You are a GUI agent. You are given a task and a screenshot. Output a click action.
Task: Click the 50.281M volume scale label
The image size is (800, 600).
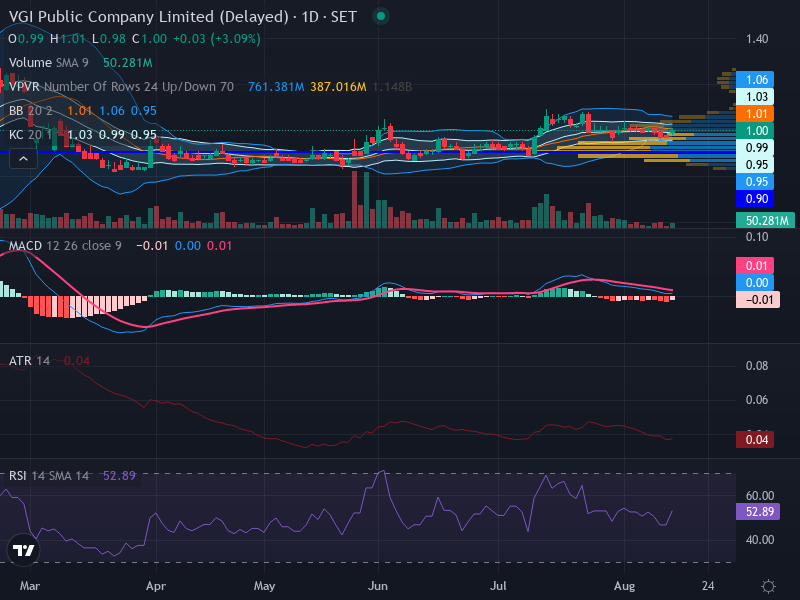pyautogui.click(x=765, y=220)
